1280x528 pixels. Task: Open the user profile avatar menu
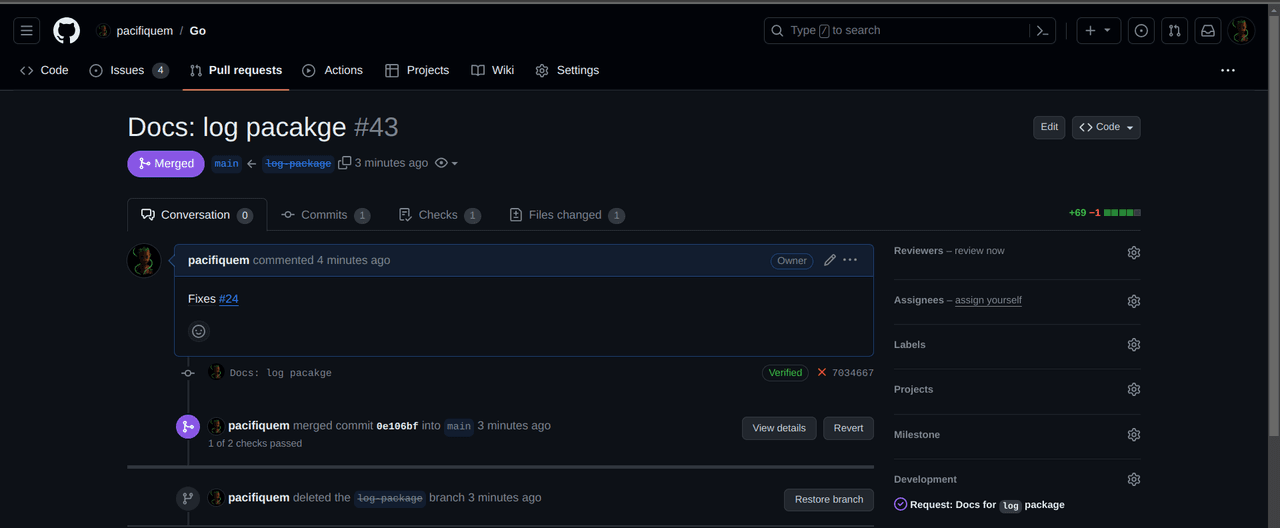click(x=1241, y=31)
